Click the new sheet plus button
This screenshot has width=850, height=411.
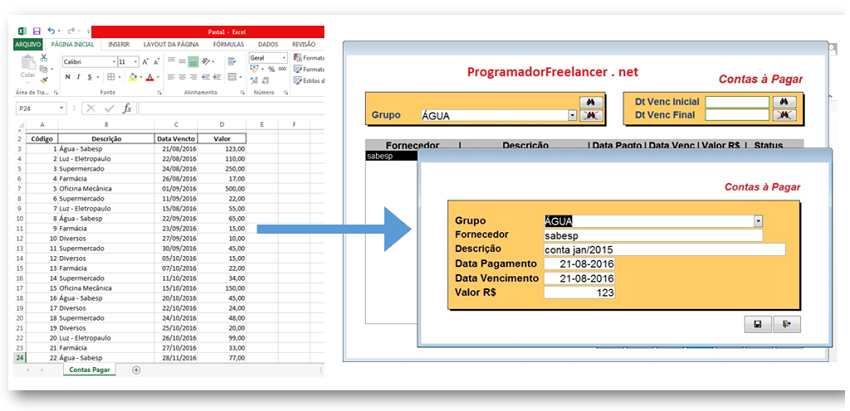point(136,370)
